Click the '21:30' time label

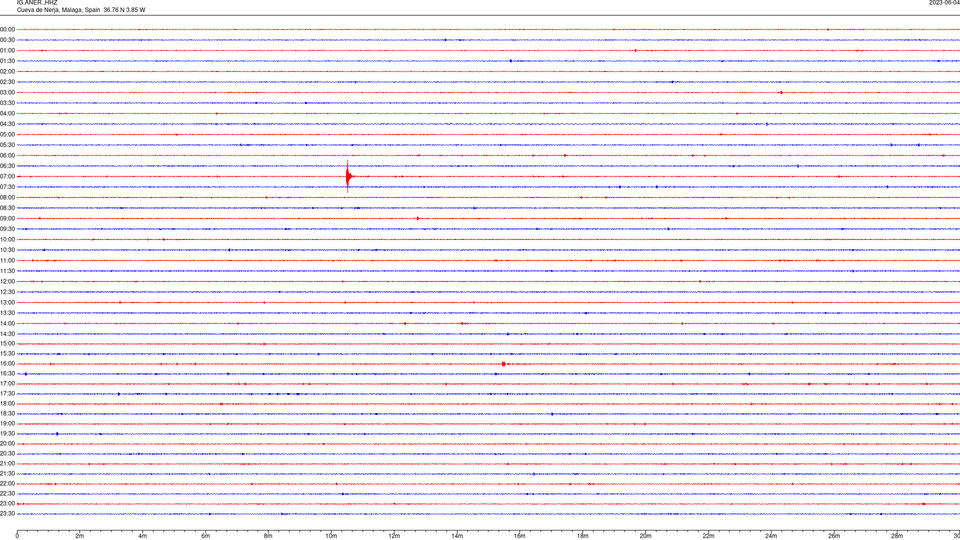pyautogui.click(x=7, y=474)
